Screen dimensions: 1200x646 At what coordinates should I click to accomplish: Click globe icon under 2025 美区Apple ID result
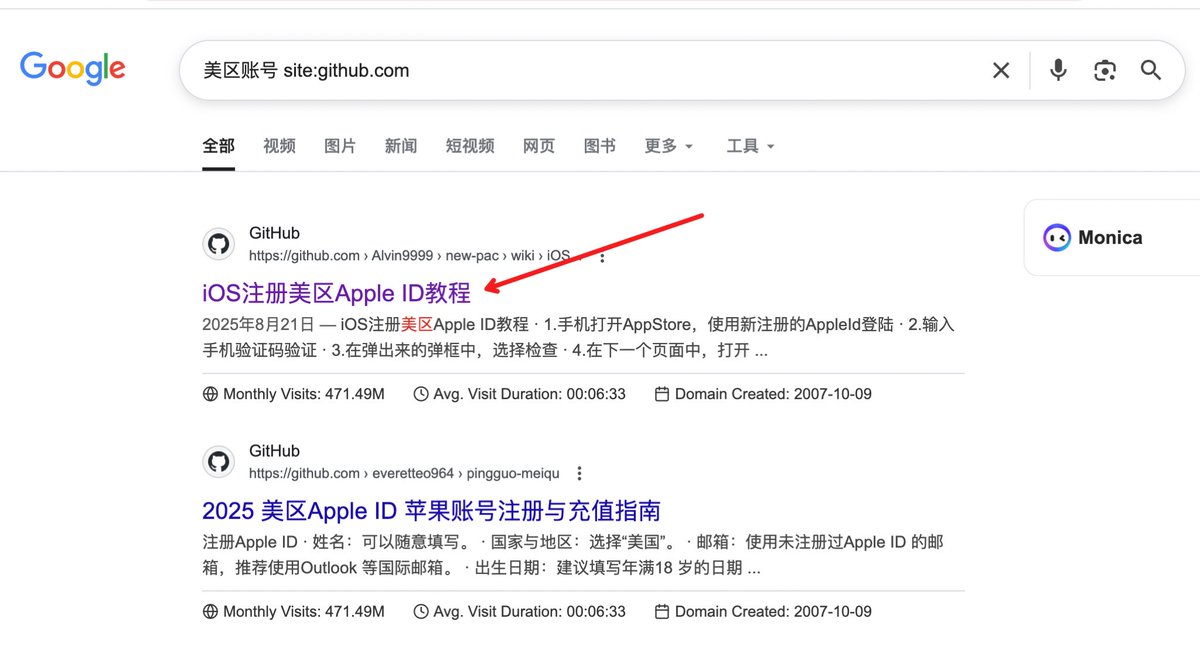click(x=210, y=611)
